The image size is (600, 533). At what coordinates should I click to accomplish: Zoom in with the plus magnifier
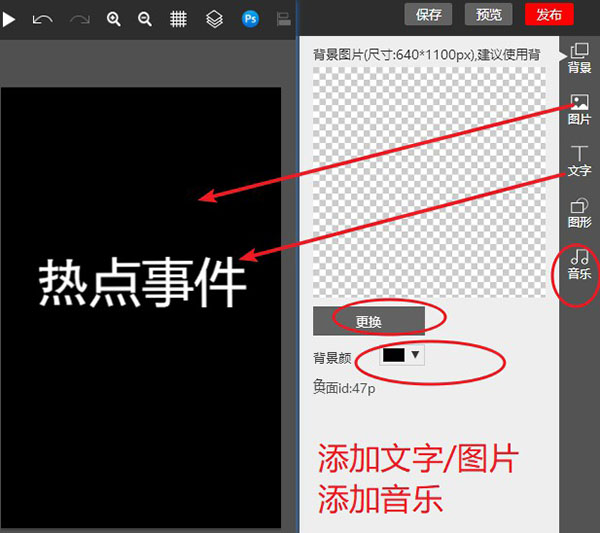(114, 19)
